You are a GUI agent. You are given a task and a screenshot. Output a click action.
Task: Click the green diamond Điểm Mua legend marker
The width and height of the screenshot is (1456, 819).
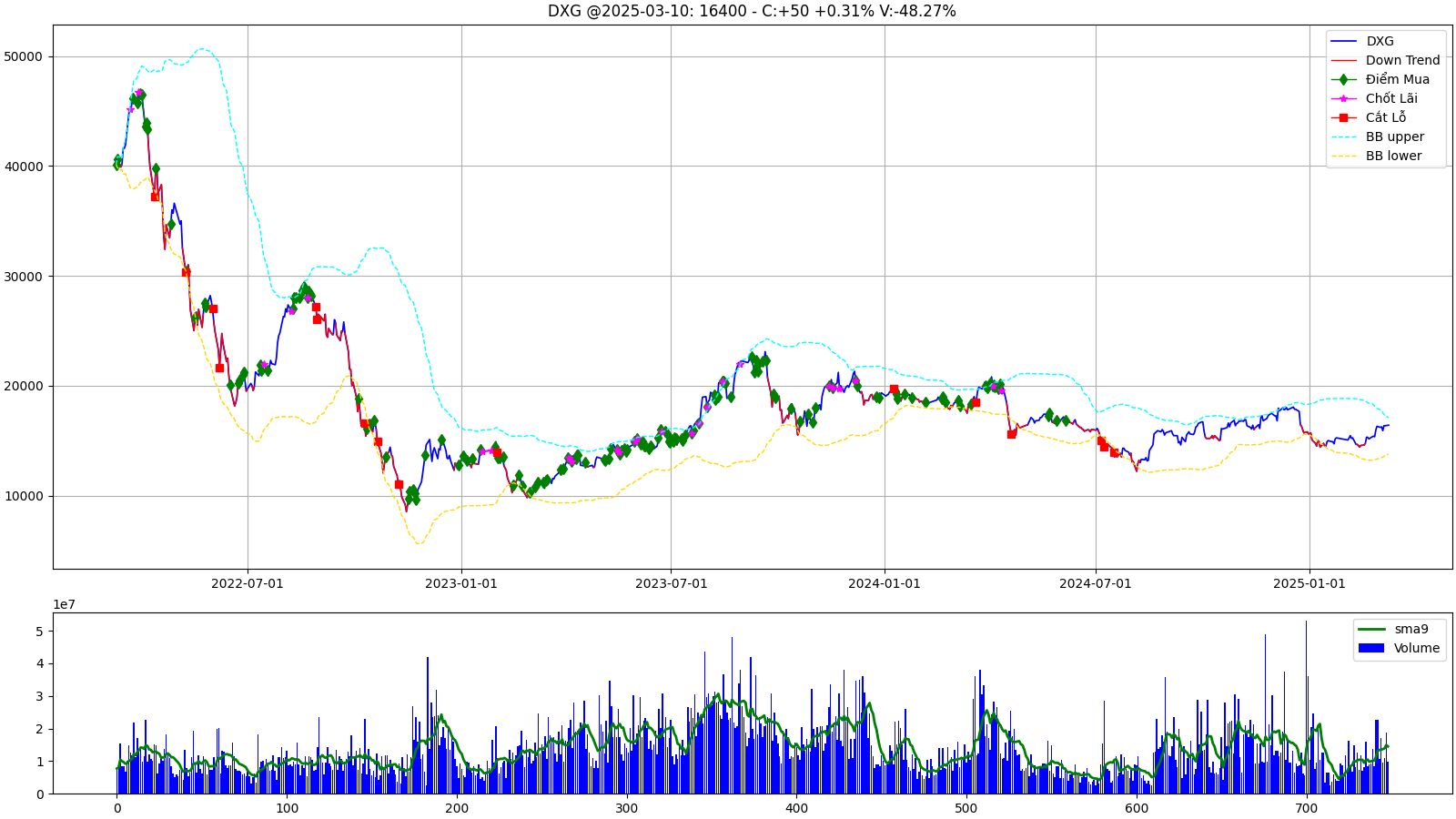1343,79
